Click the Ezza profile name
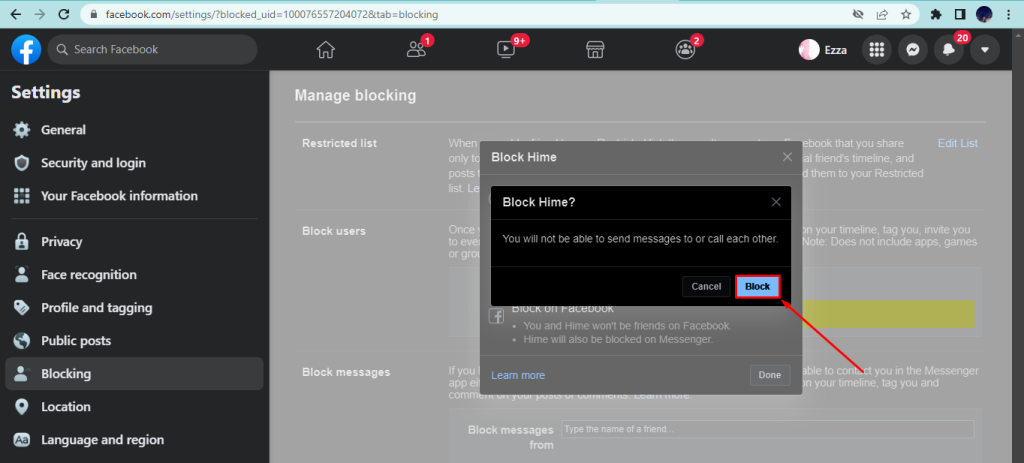 (x=836, y=50)
